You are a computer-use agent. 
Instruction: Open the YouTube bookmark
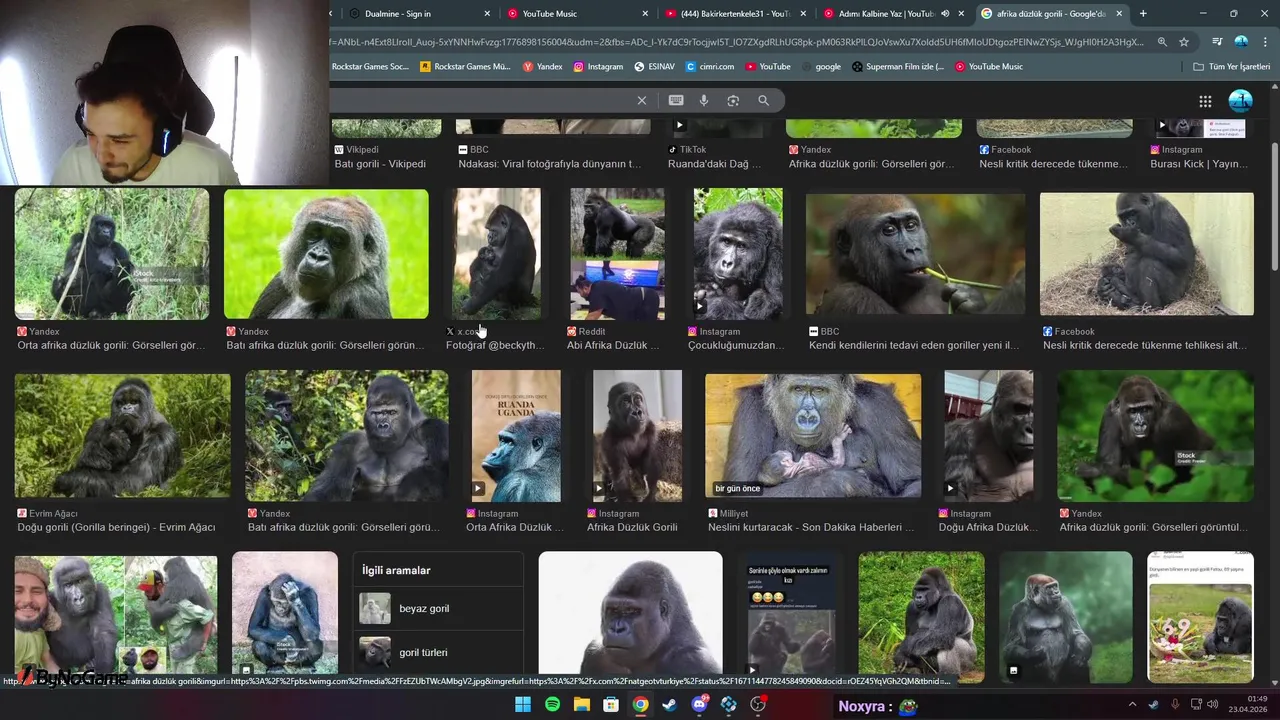click(x=768, y=67)
